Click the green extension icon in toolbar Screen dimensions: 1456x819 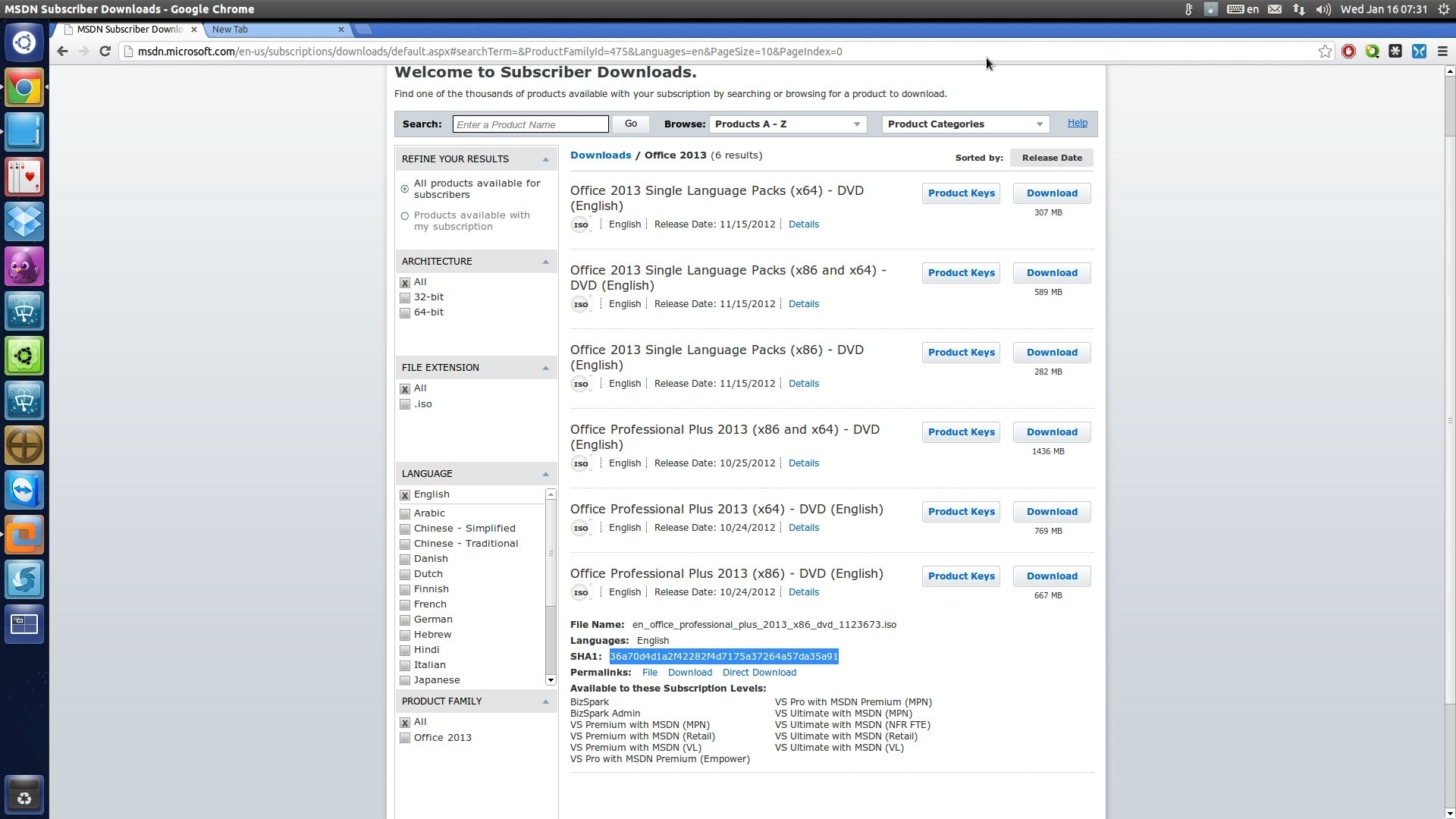pos(1372,52)
